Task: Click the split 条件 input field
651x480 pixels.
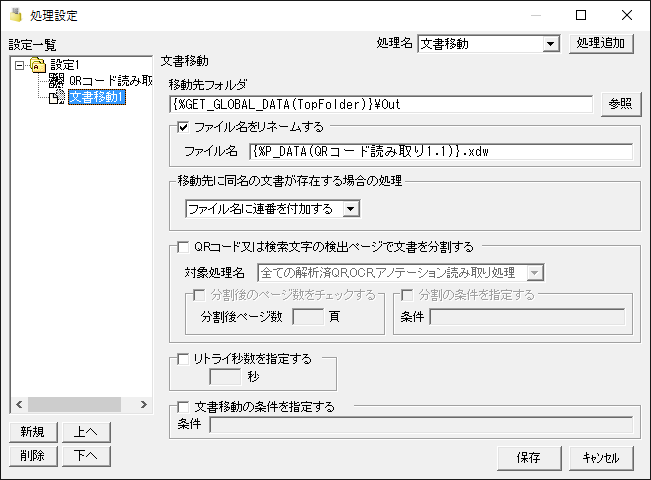Action: (x=527, y=317)
